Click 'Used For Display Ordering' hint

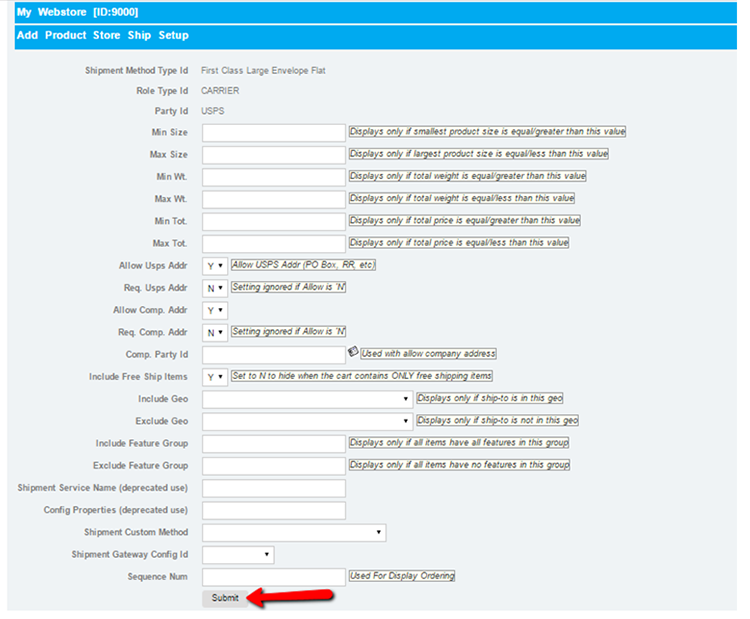402,576
